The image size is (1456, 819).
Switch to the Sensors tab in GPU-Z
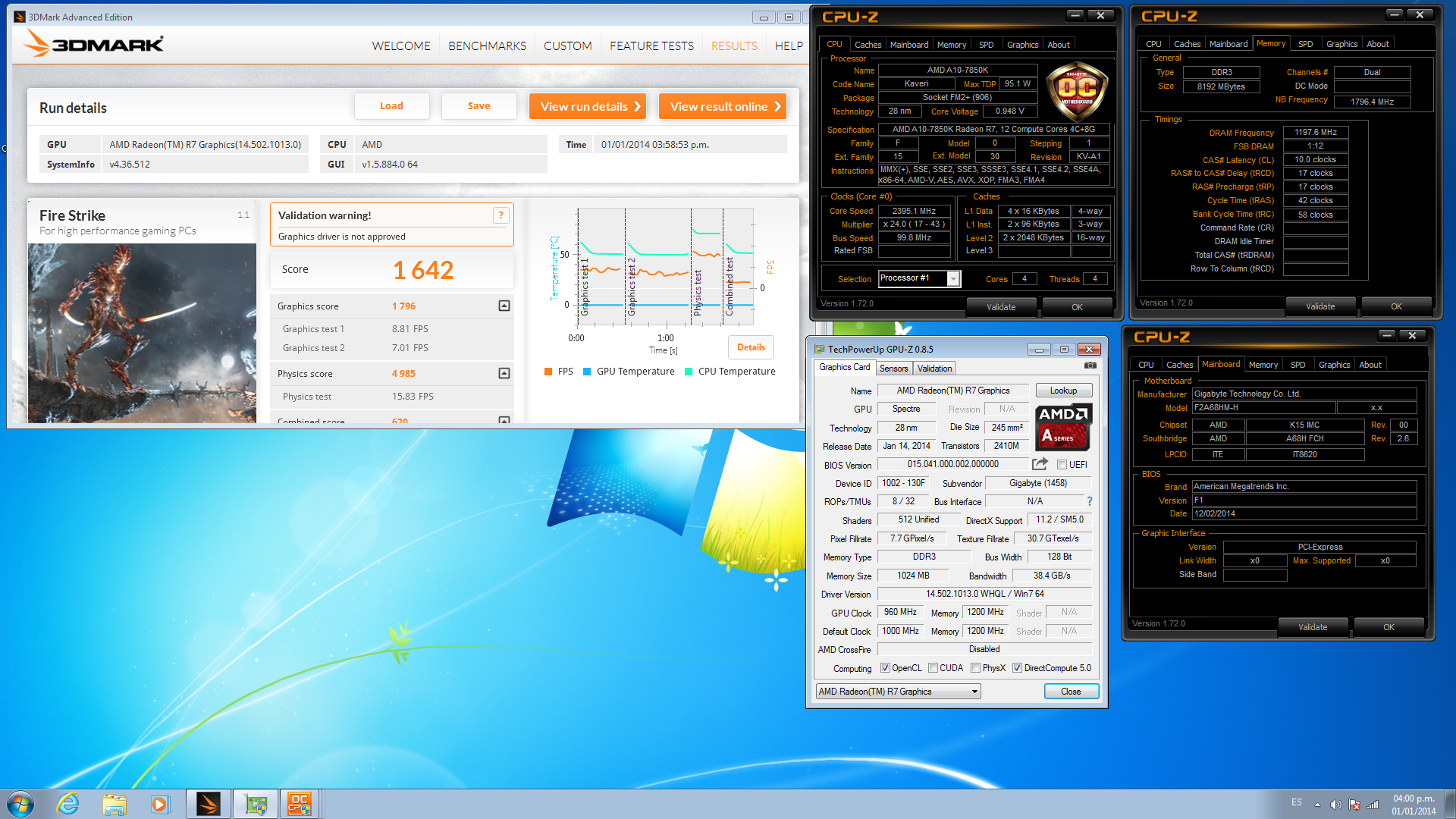tap(893, 369)
